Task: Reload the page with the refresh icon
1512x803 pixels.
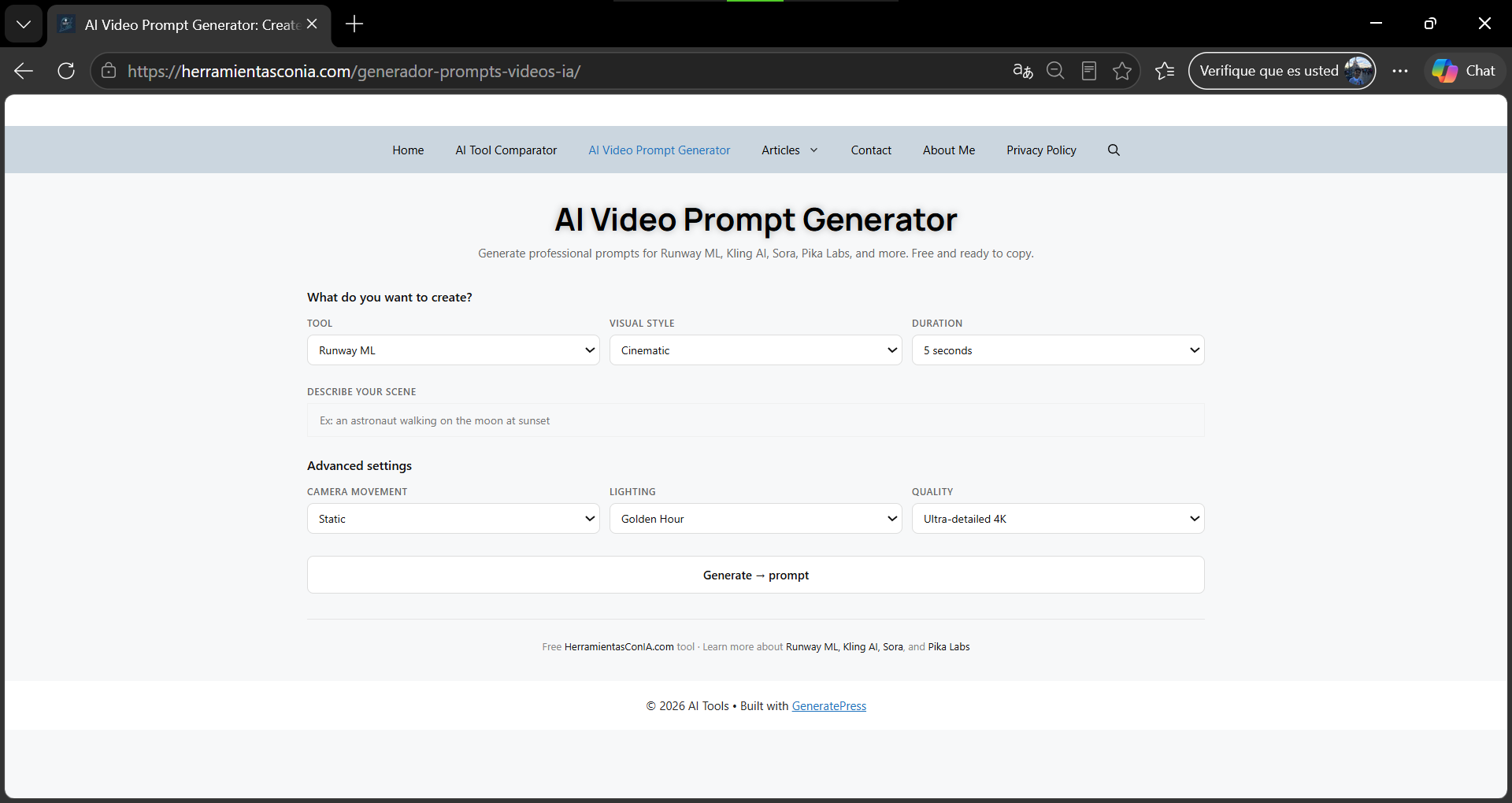Action: (66, 71)
